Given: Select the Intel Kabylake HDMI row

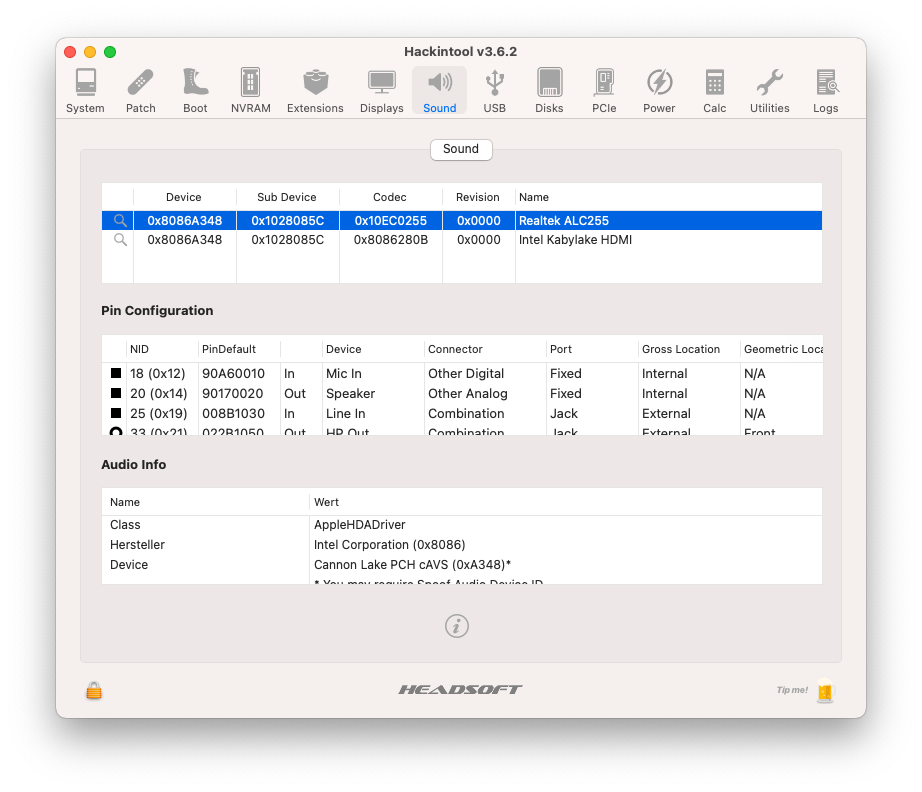Looking at the screenshot, I should pos(575,240).
